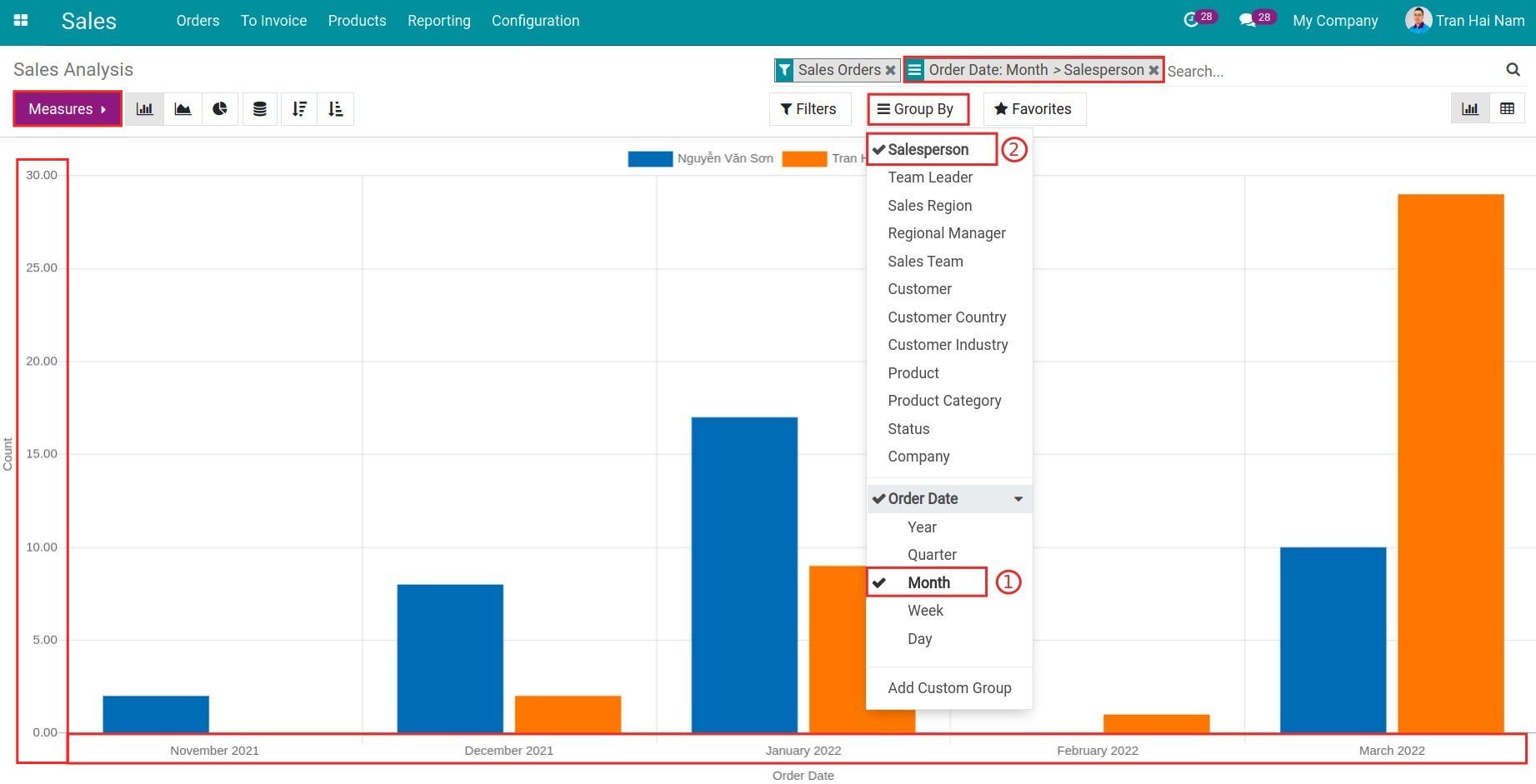1536x784 pixels.
Task: Toggle stacked chart mode
Action: [260, 109]
